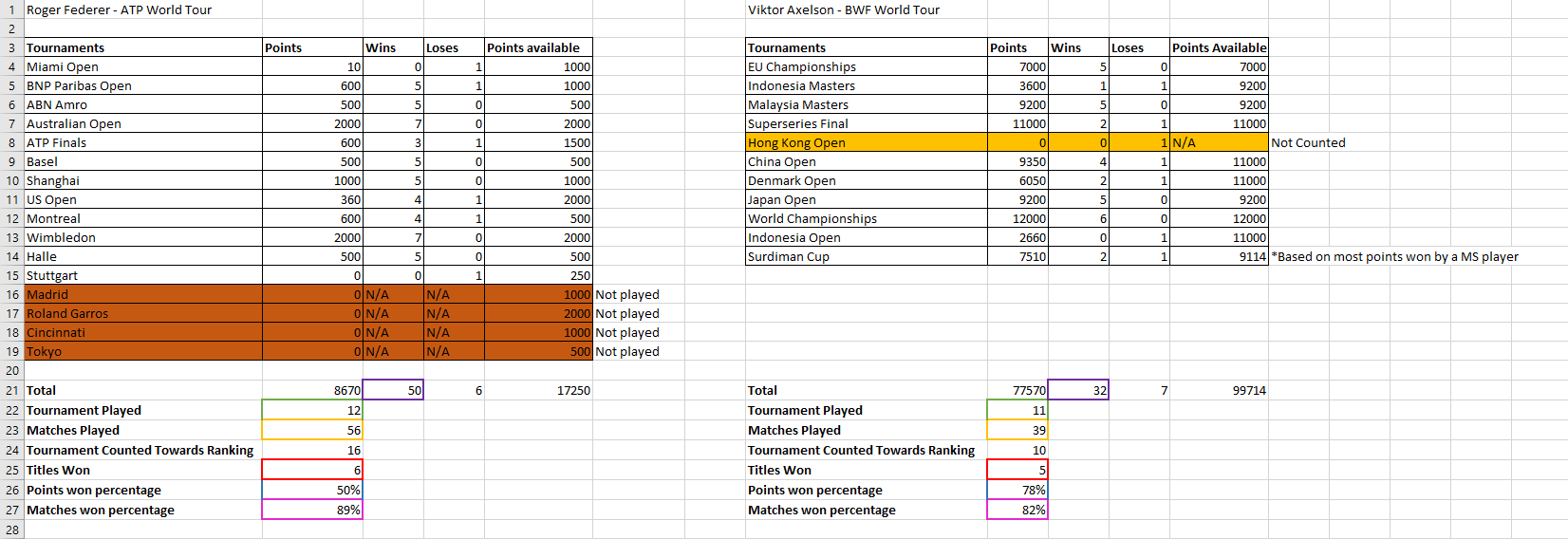
Task: Select Miami Open points value 10
Action: (x=312, y=66)
